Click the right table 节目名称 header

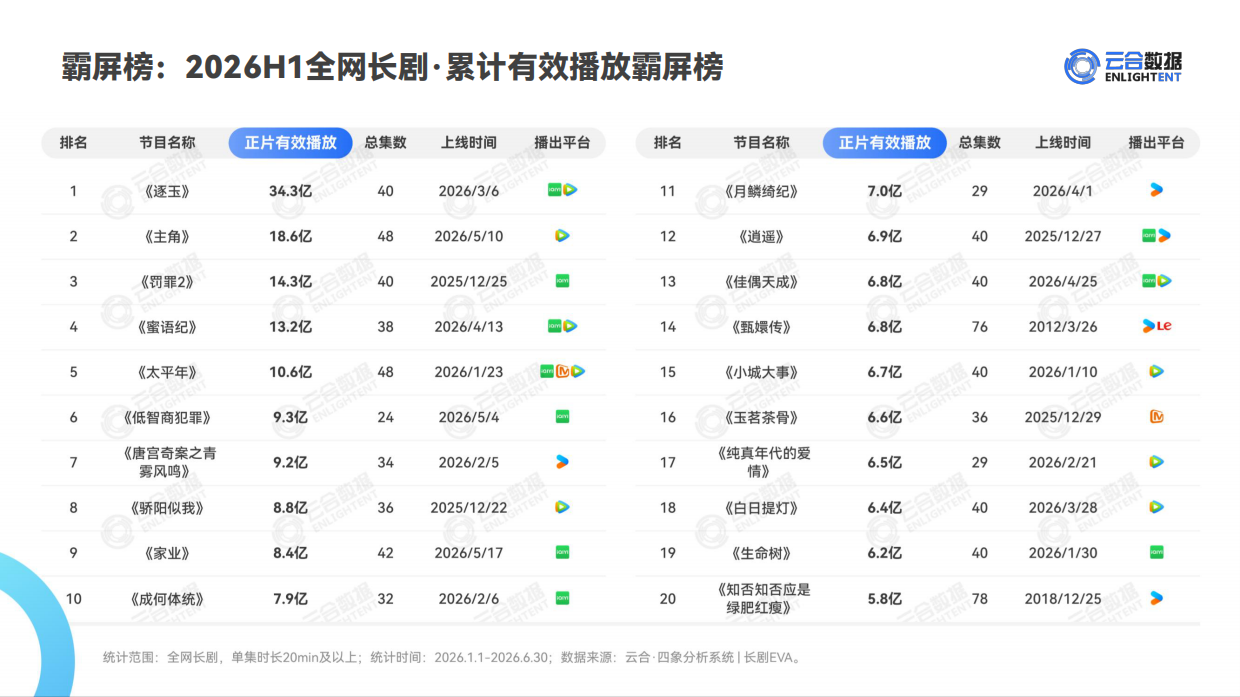pos(761,143)
